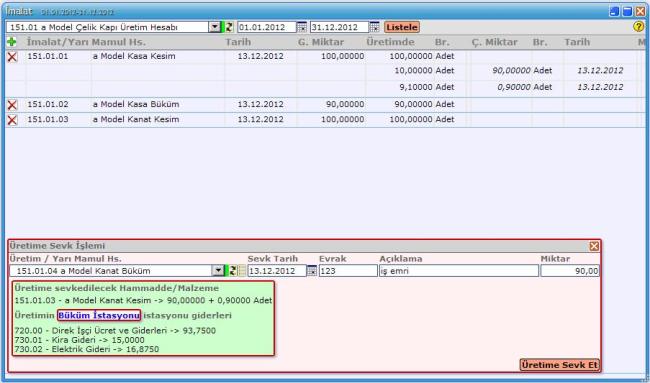Image resolution: width=650 pixels, height=383 pixels.
Task: Minimize the İmalat window
Action: (x=614, y=11)
